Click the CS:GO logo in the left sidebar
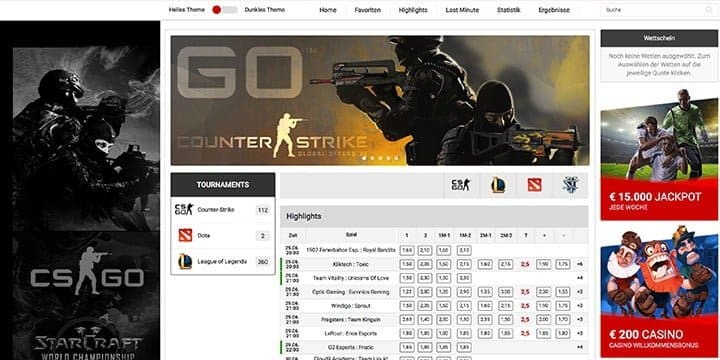 point(87,272)
